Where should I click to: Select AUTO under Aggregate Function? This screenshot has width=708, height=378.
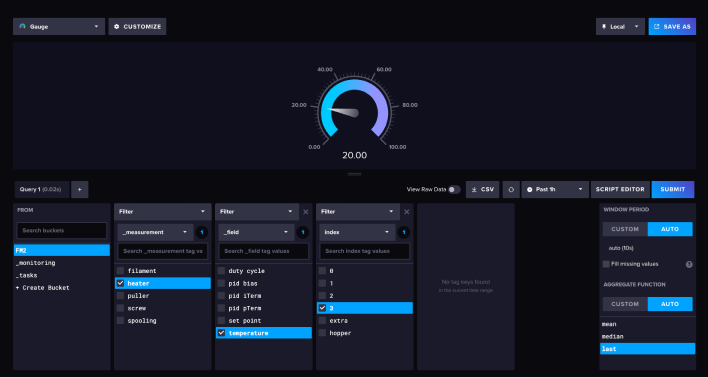[670, 304]
